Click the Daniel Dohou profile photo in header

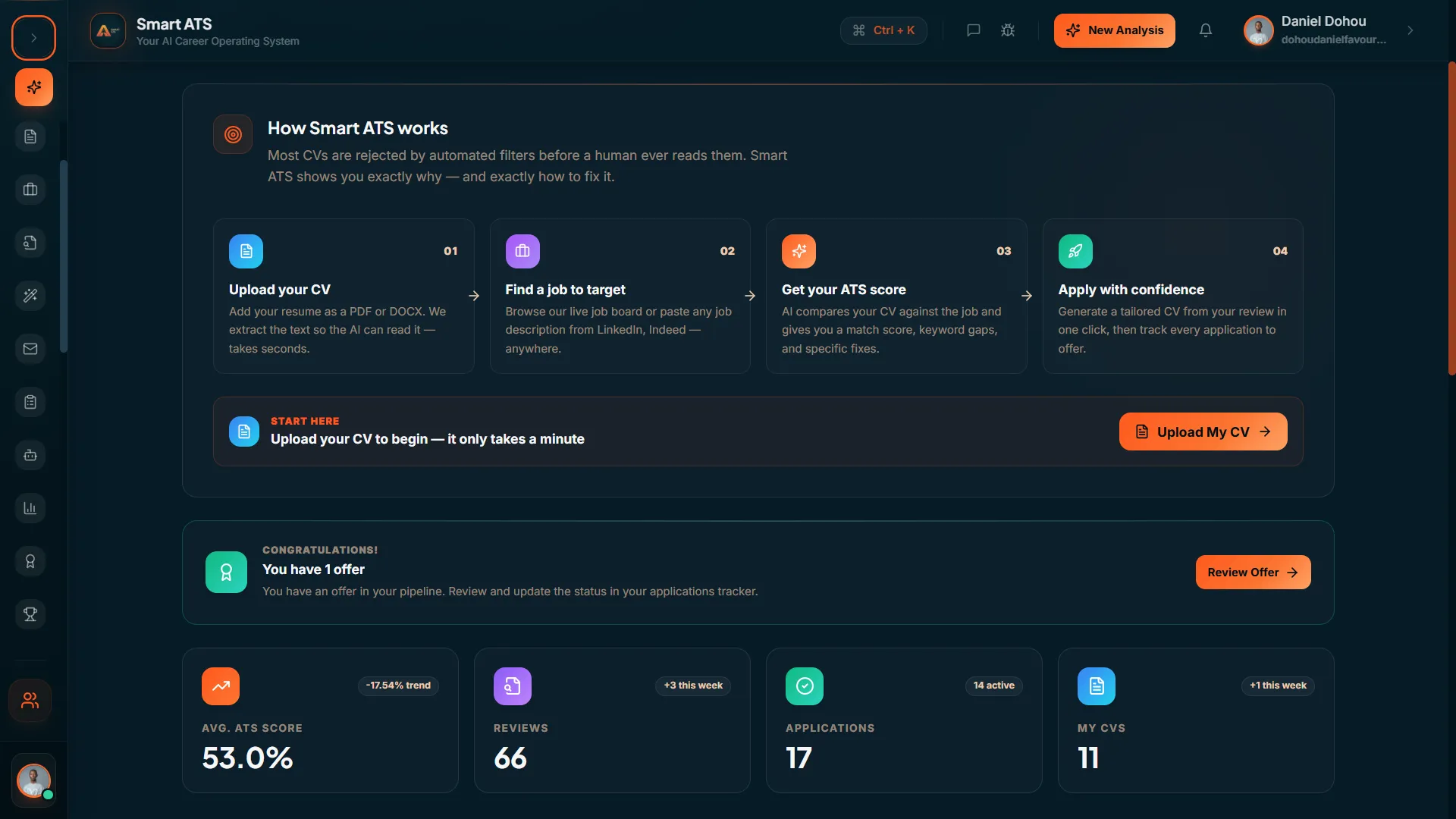pos(1259,30)
